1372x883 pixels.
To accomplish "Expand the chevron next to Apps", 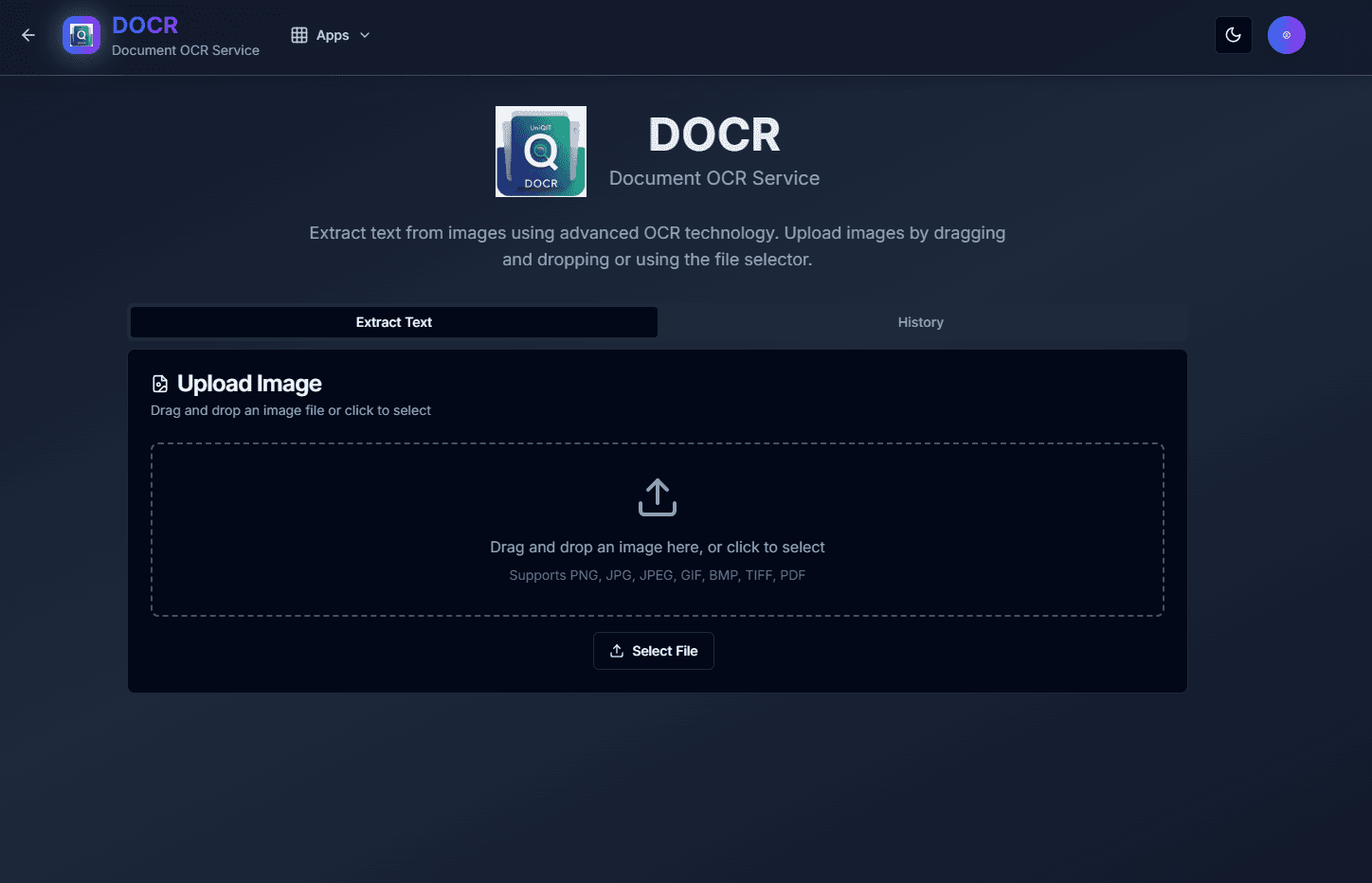I will [x=365, y=35].
